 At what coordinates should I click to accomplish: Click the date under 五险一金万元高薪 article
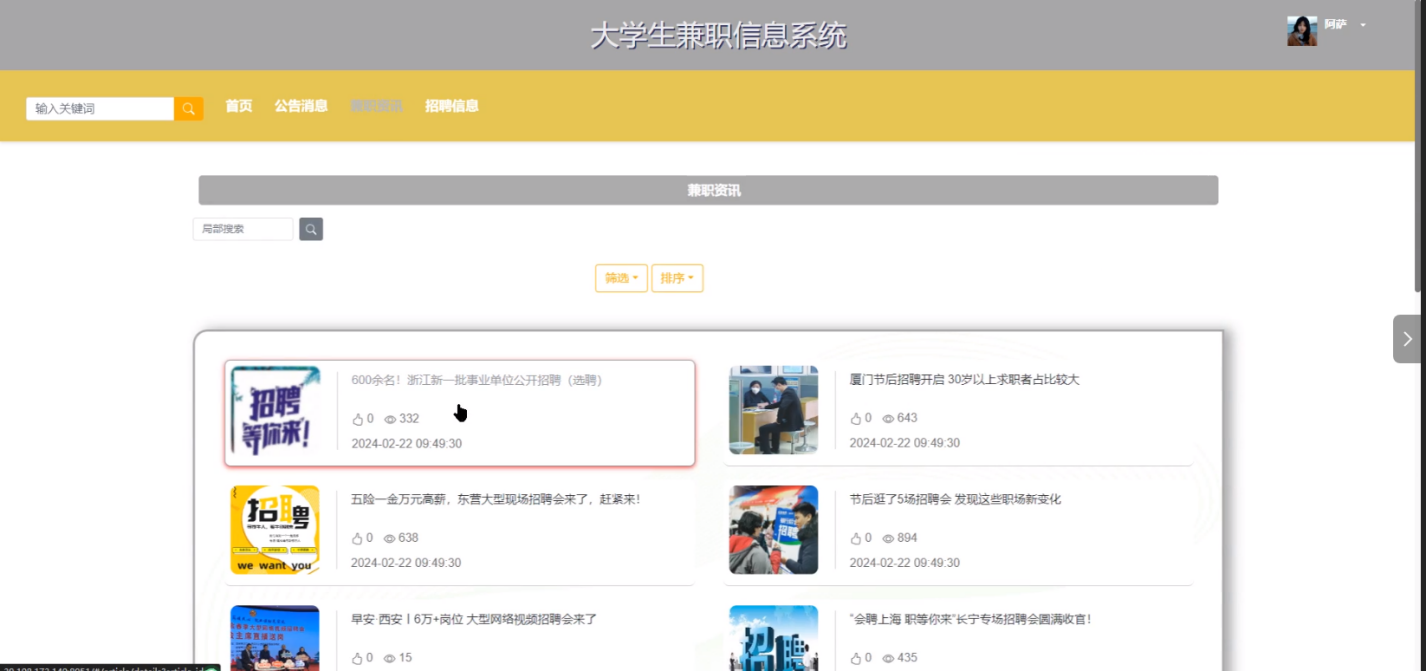406,563
